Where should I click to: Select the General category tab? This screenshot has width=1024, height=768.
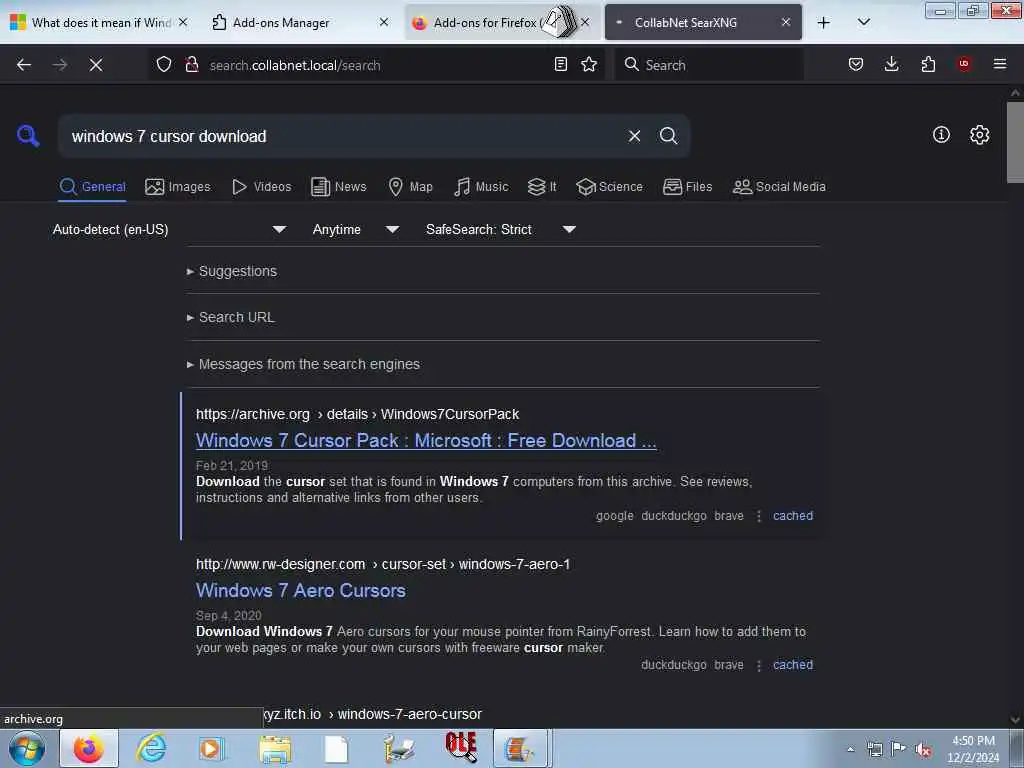point(92,187)
